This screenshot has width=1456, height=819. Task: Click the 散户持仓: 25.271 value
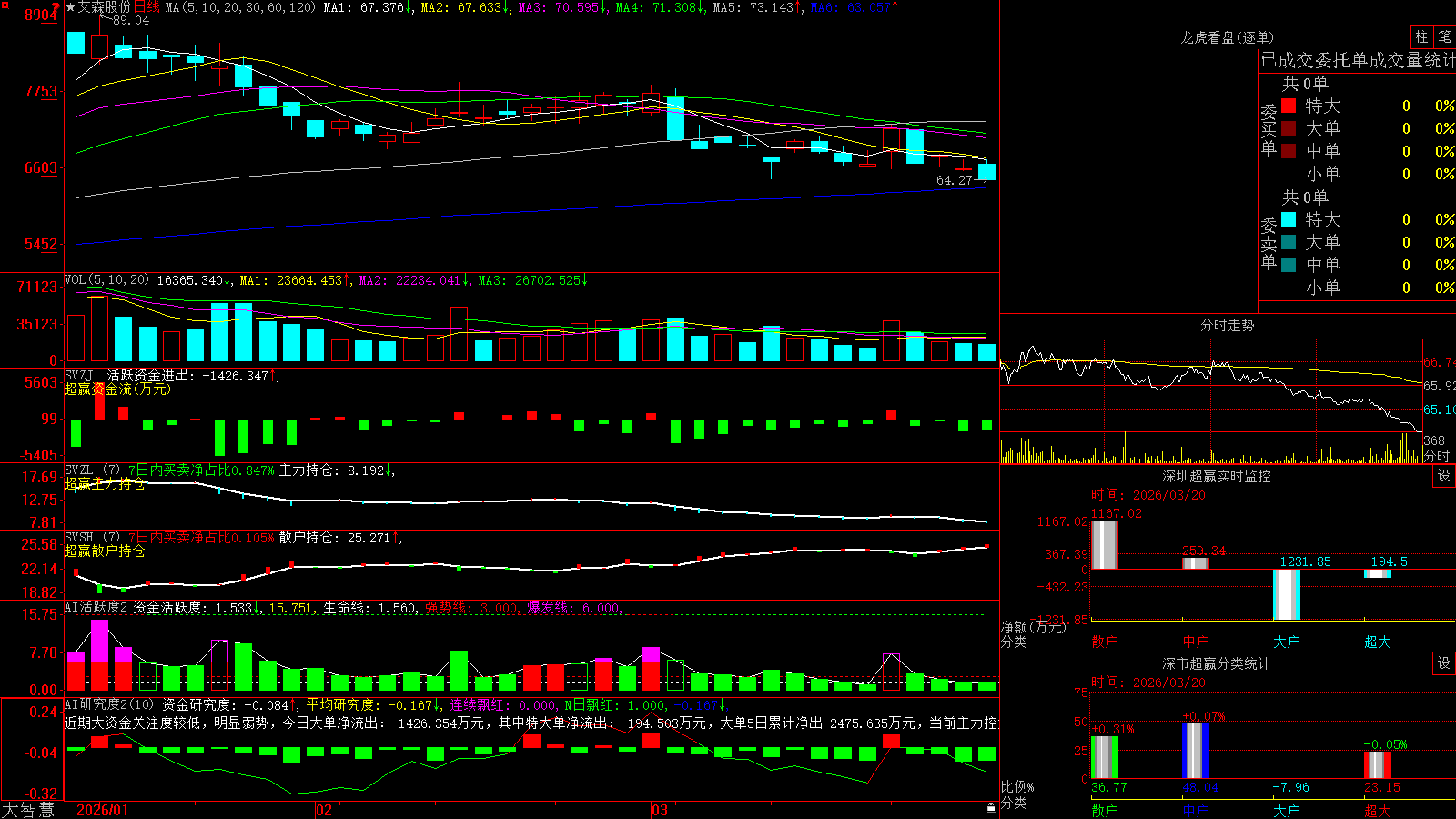click(x=340, y=538)
